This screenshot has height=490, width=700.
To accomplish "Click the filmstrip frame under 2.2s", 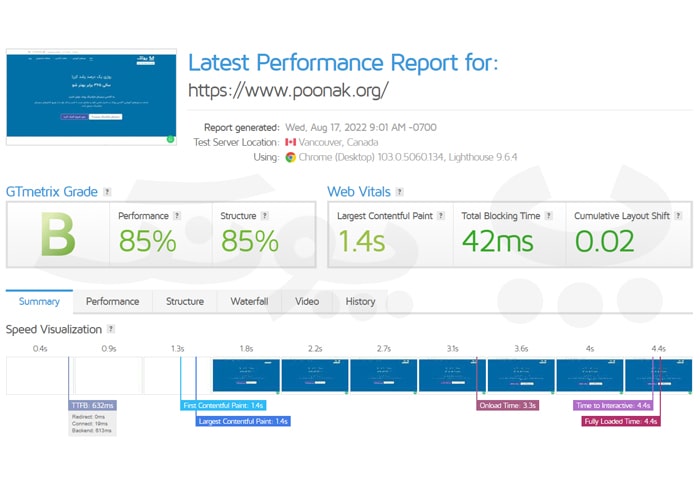I will tap(315, 377).
